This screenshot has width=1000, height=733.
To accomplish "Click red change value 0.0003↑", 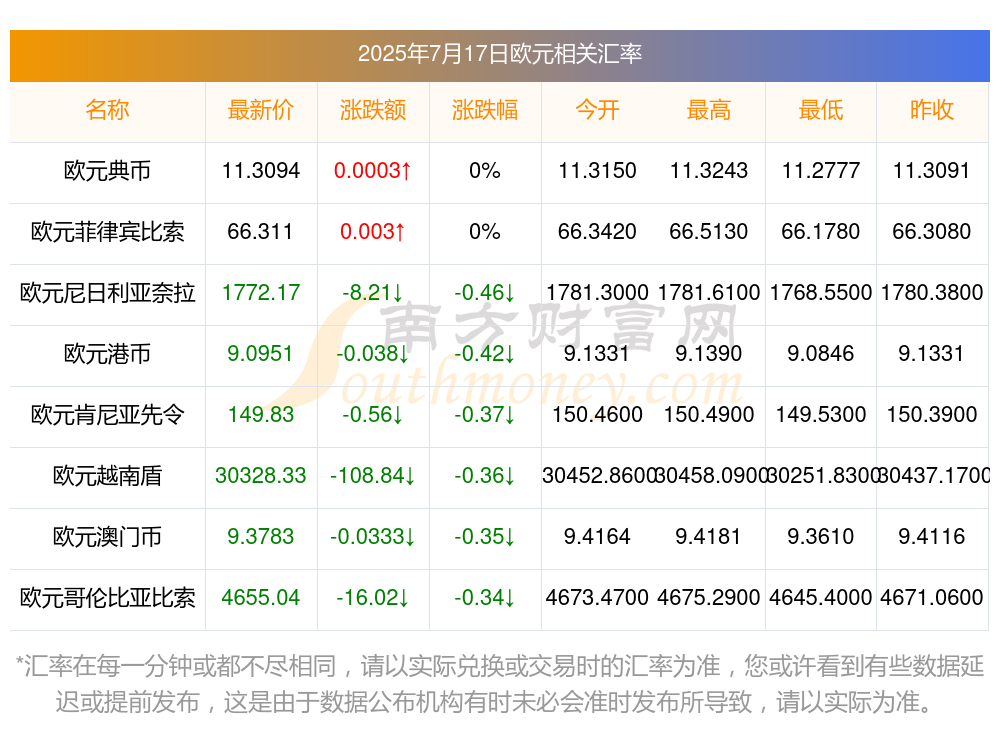I will tap(372, 171).
